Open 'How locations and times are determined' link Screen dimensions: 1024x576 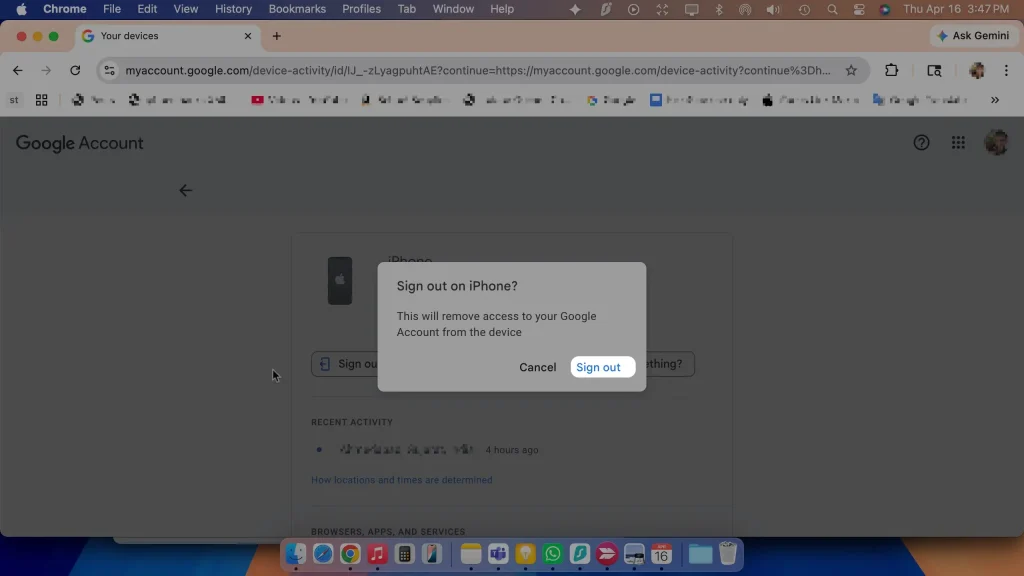click(402, 479)
